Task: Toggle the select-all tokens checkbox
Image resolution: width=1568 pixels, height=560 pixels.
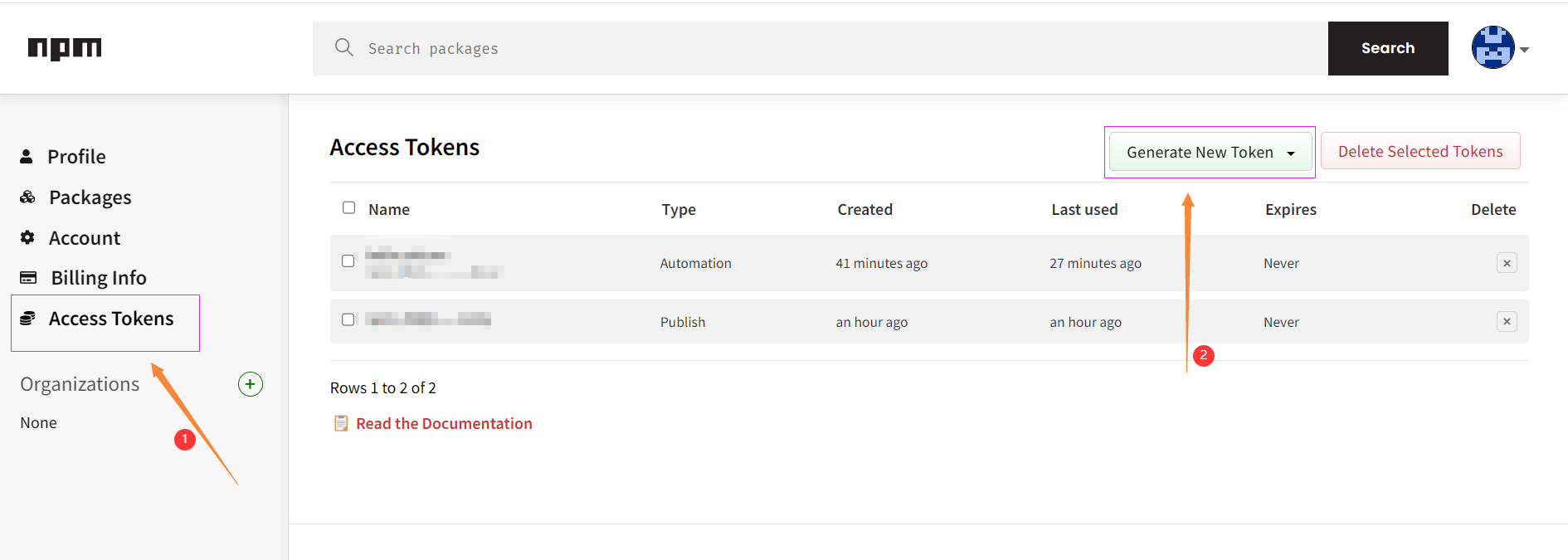Action: click(349, 208)
